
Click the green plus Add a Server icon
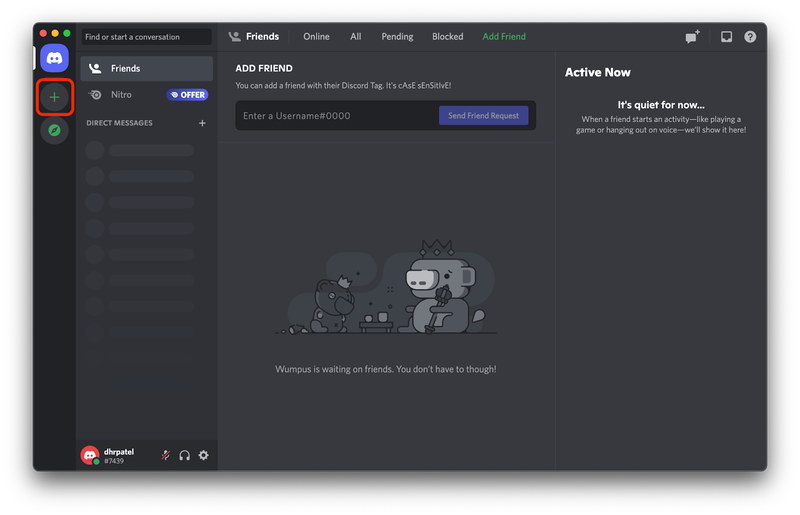click(55, 97)
